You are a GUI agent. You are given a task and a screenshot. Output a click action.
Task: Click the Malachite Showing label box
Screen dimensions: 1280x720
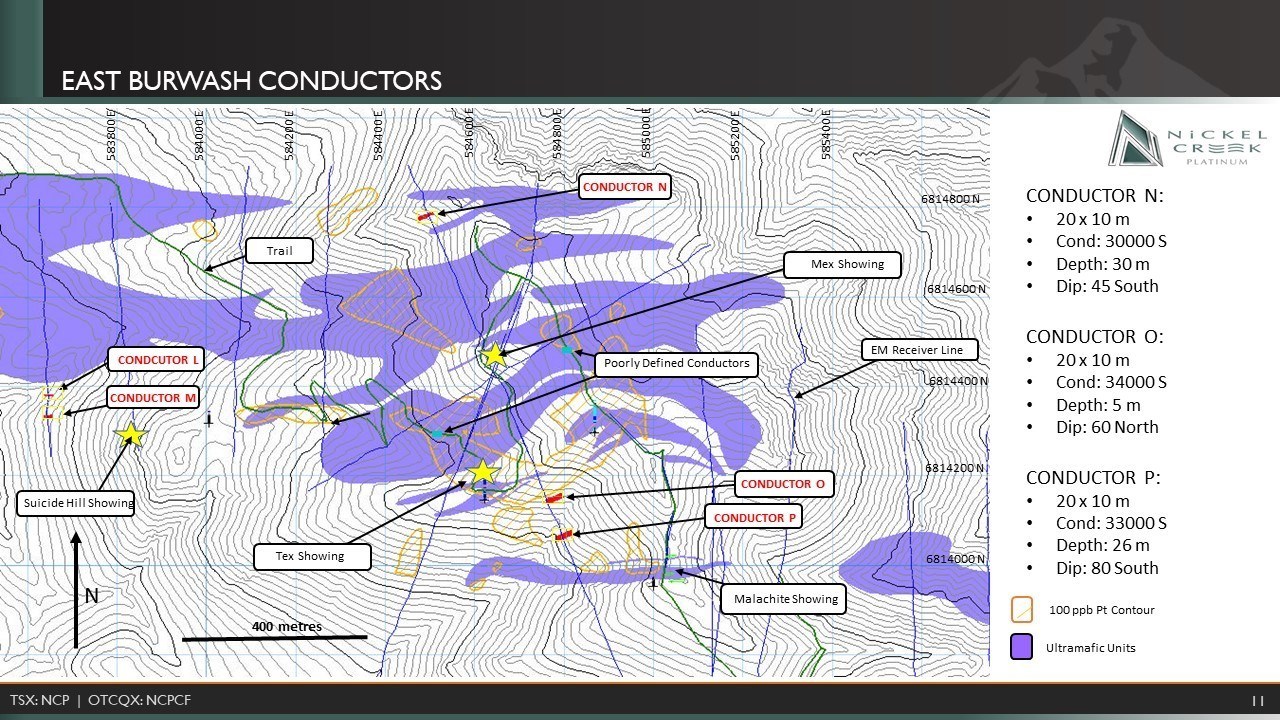[785, 600]
